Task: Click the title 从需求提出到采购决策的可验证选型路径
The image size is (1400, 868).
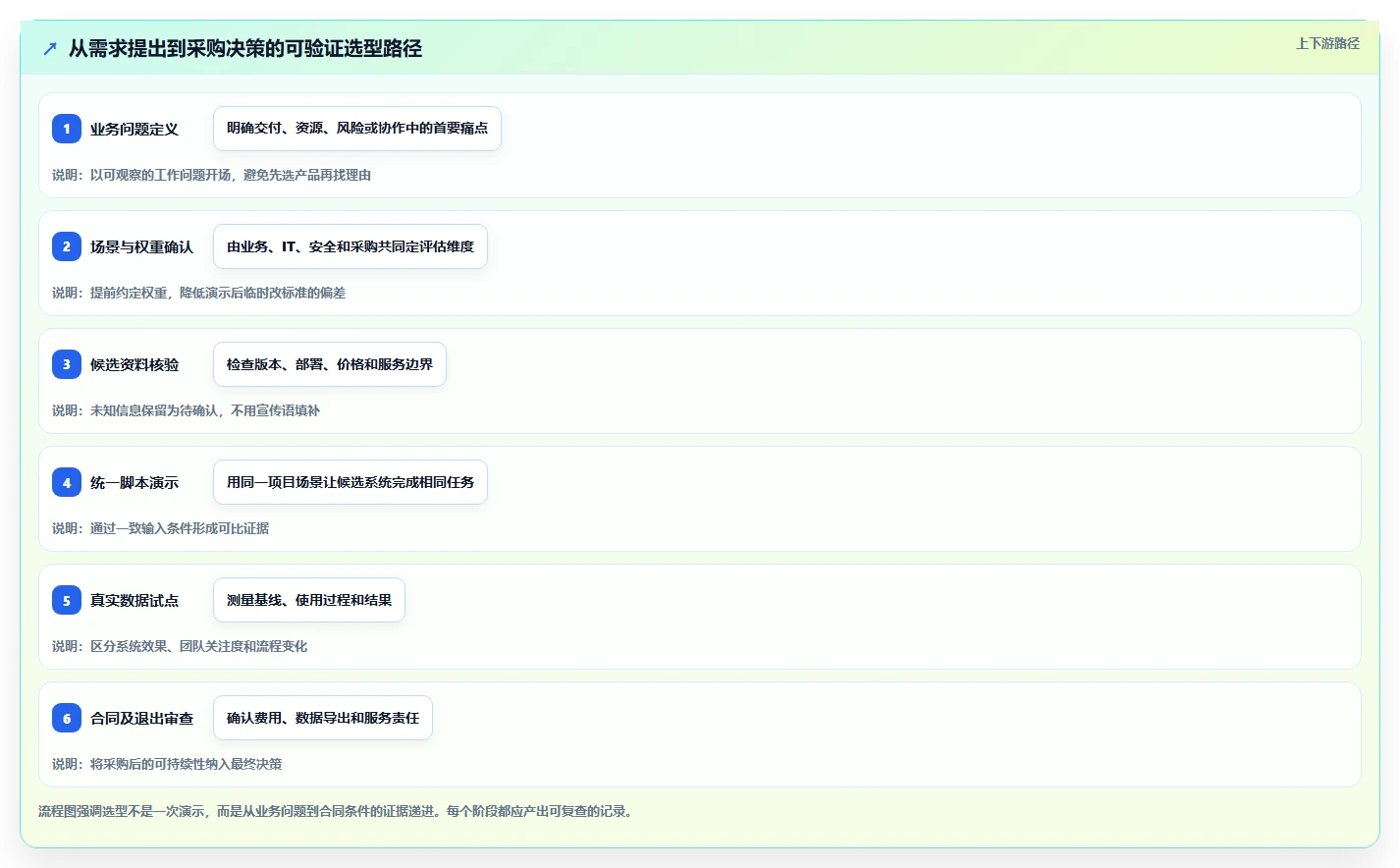Action: [x=245, y=48]
